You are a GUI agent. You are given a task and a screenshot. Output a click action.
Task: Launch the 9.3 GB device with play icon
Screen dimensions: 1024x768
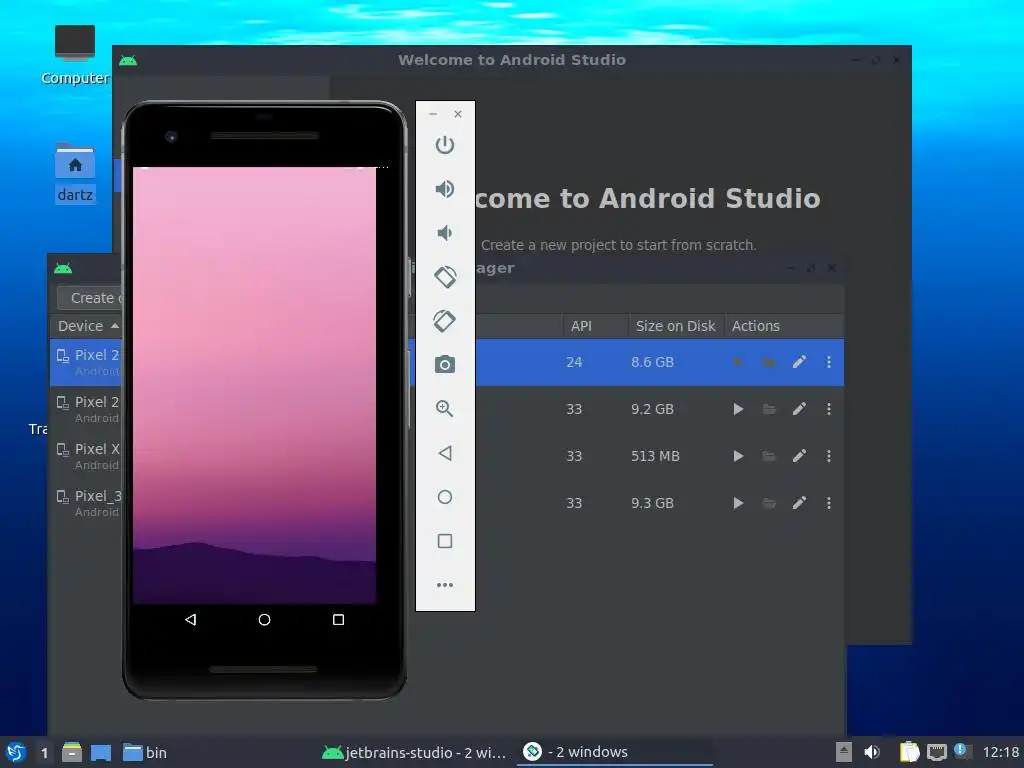point(738,503)
